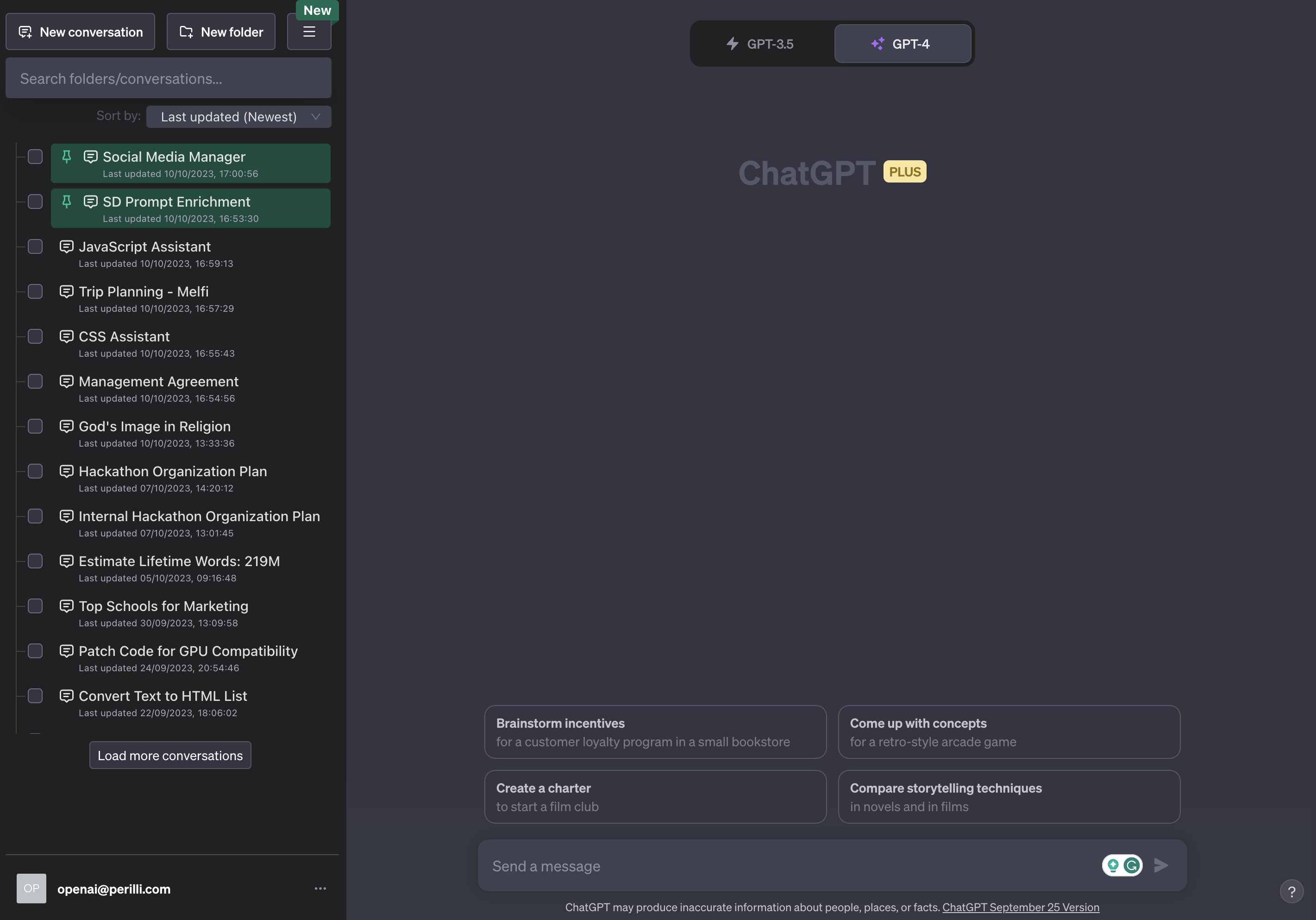
Task: Click the chat icon beside Patch Code for GPU
Action: click(67, 651)
